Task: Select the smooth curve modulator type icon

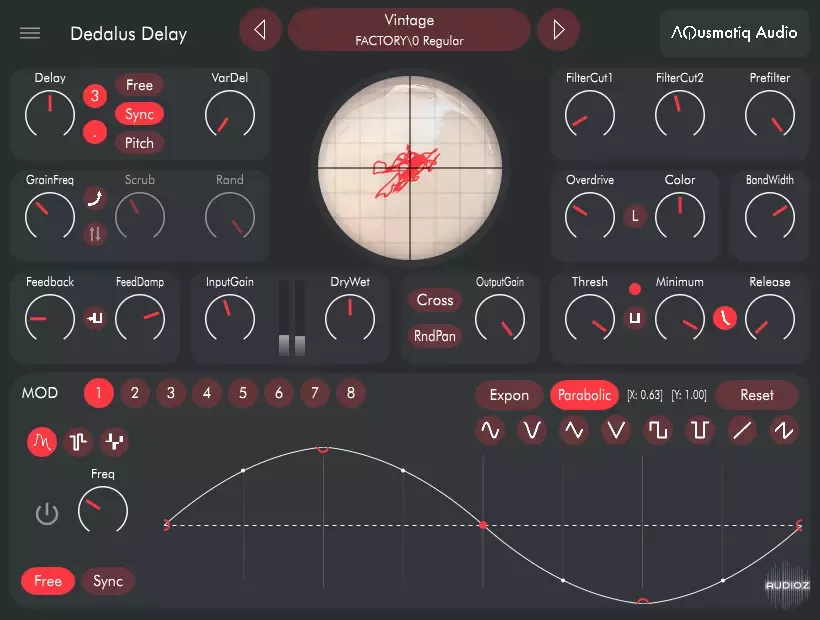Action: [x=42, y=442]
